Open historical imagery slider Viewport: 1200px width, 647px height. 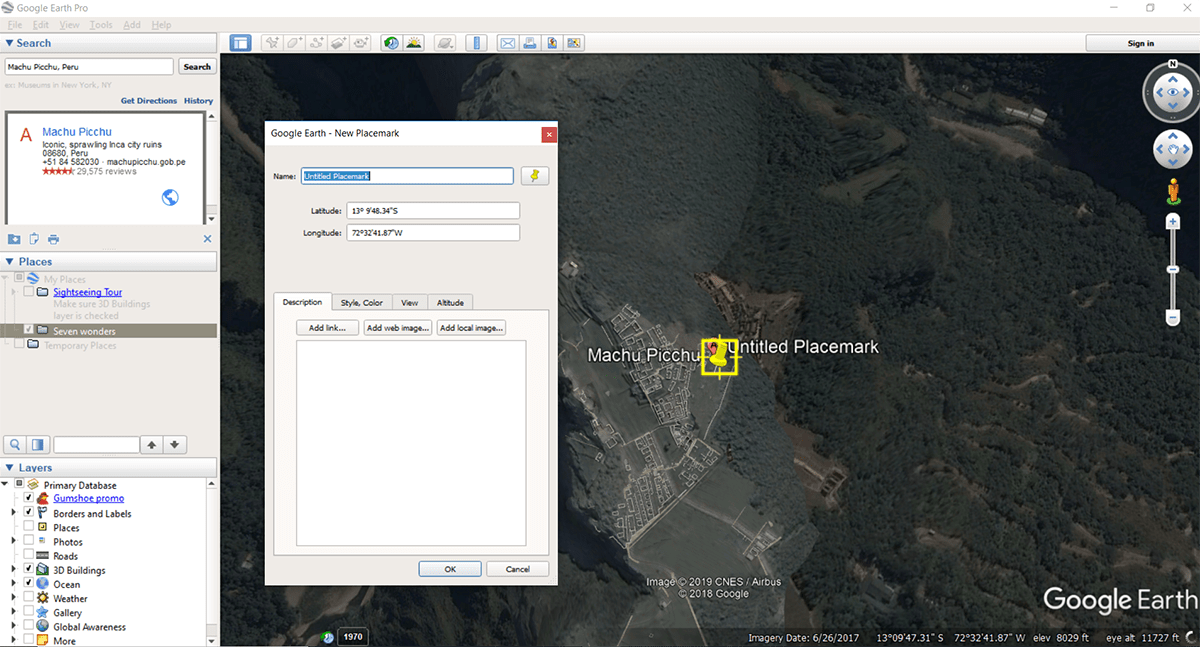(x=390, y=42)
